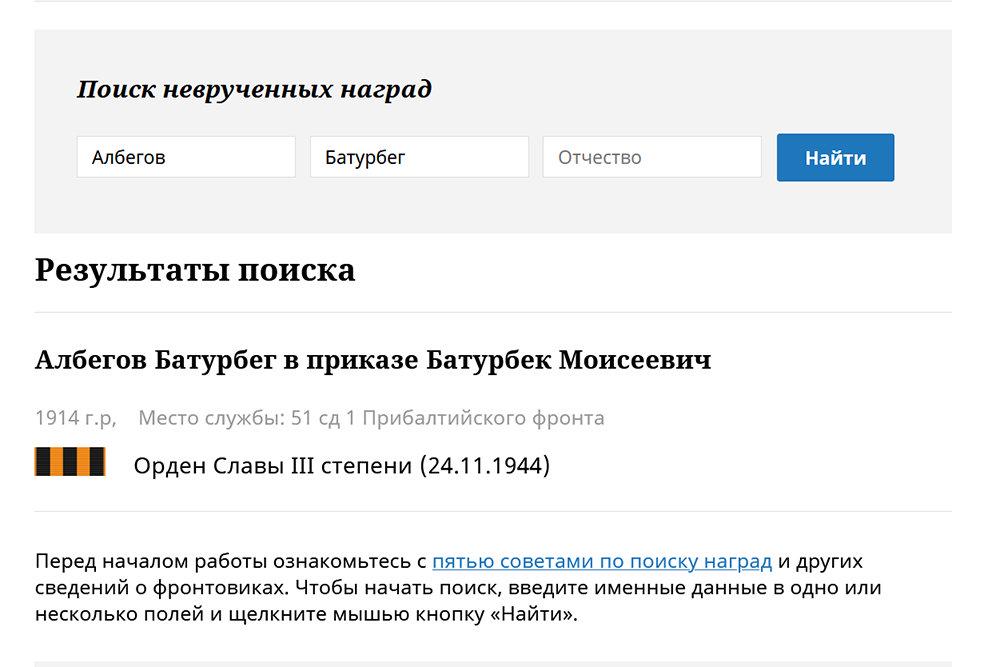This screenshot has height=667, width=1000.
Task: Click the award date 24.11.1944
Action: pos(485,466)
